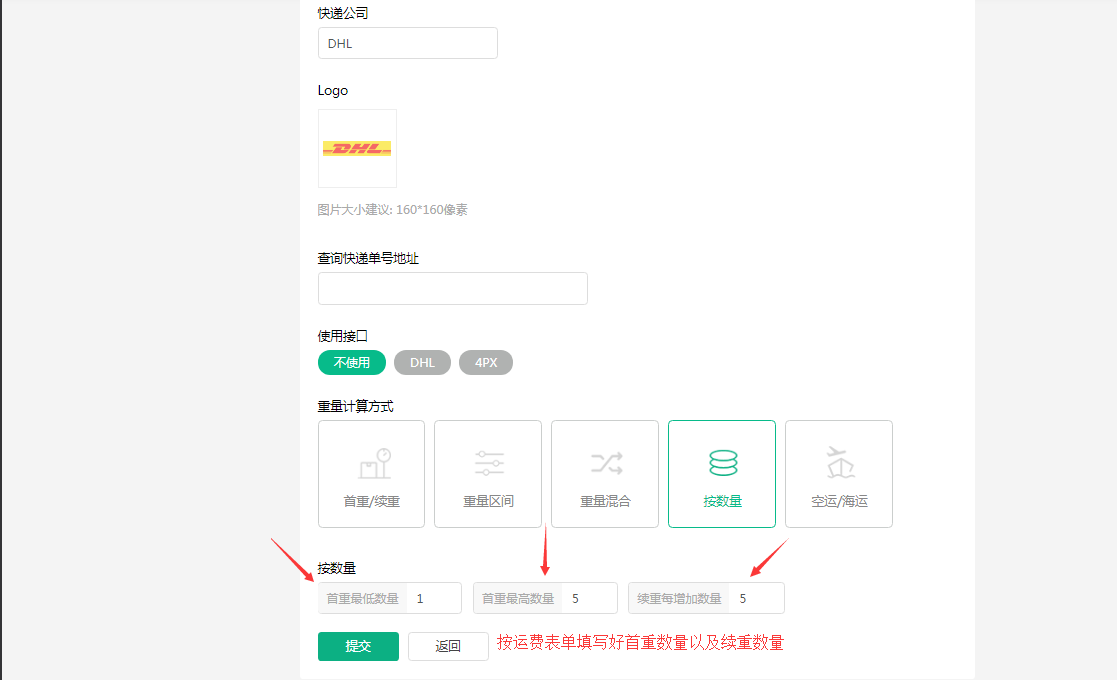Click the 返回 back button
This screenshot has width=1117, height=680.
click(448, 646)
